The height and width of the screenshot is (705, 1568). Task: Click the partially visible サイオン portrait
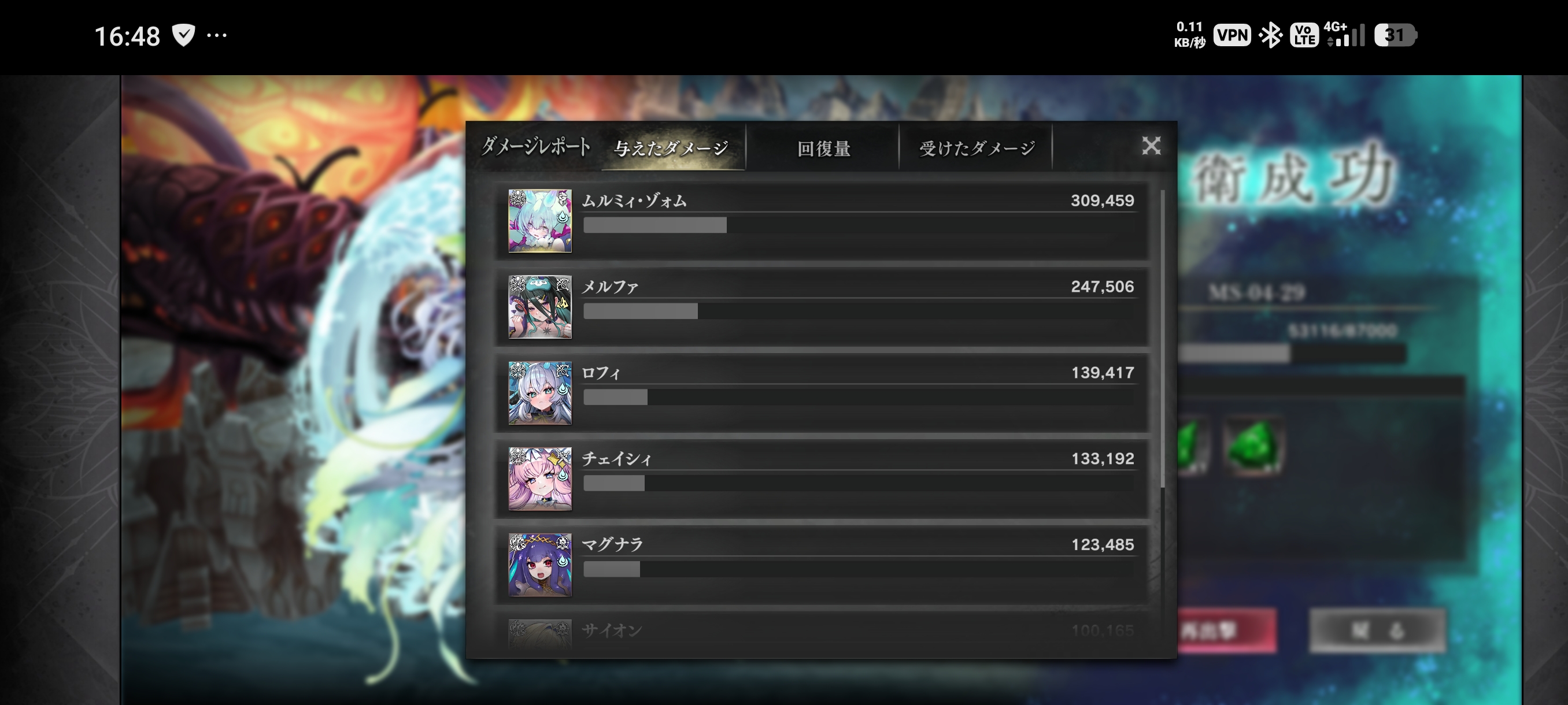[540, 633]
